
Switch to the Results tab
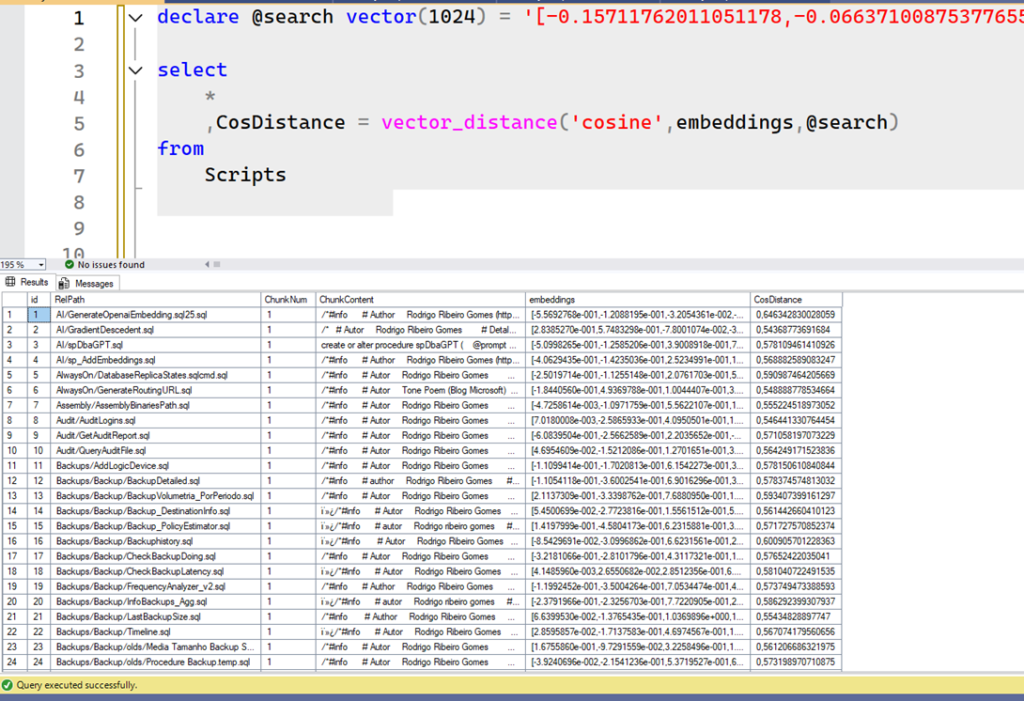28,283
